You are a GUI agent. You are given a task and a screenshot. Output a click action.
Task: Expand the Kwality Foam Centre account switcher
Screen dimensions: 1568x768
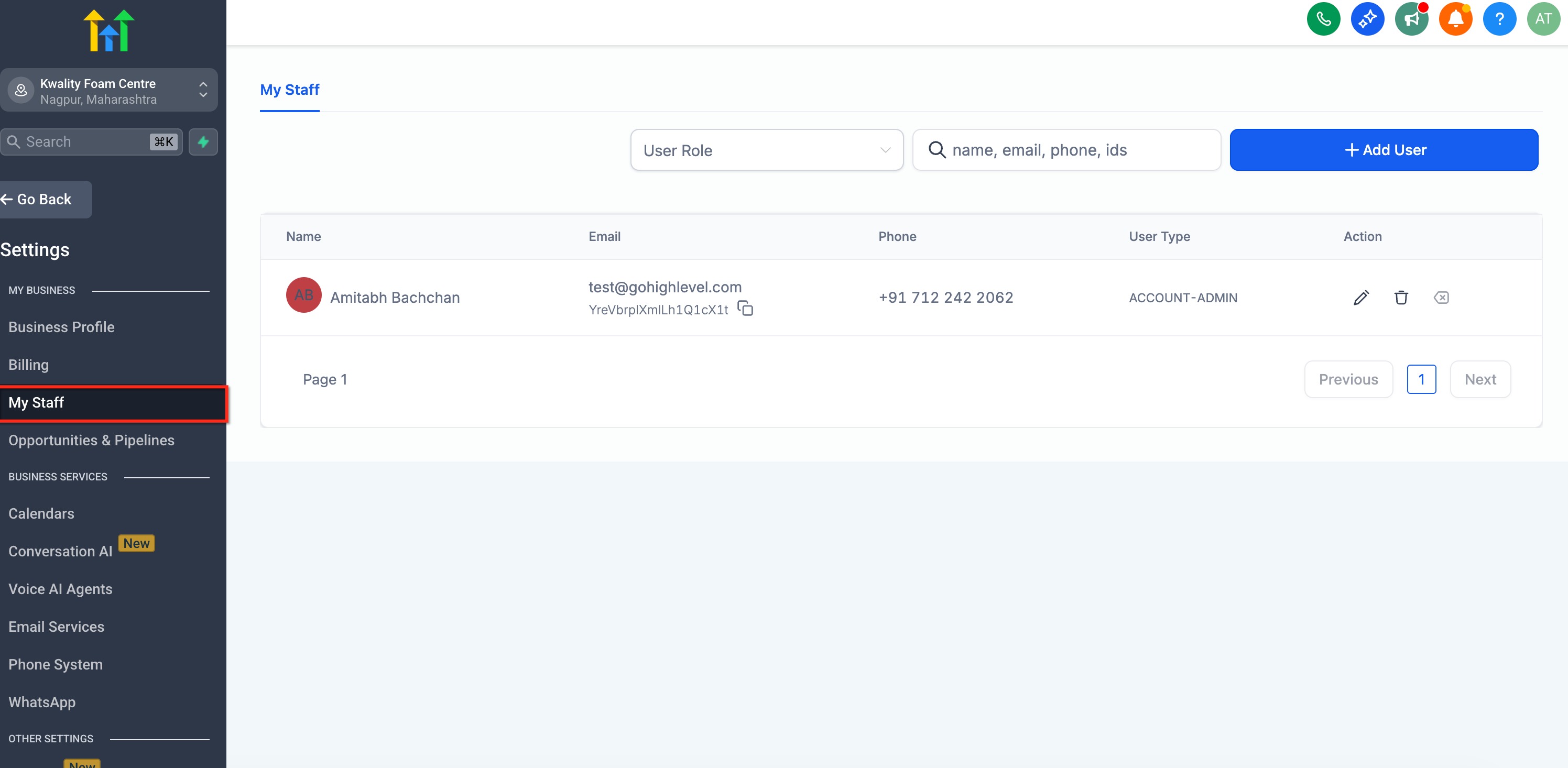pyautogui.click(x=109, y=91)
